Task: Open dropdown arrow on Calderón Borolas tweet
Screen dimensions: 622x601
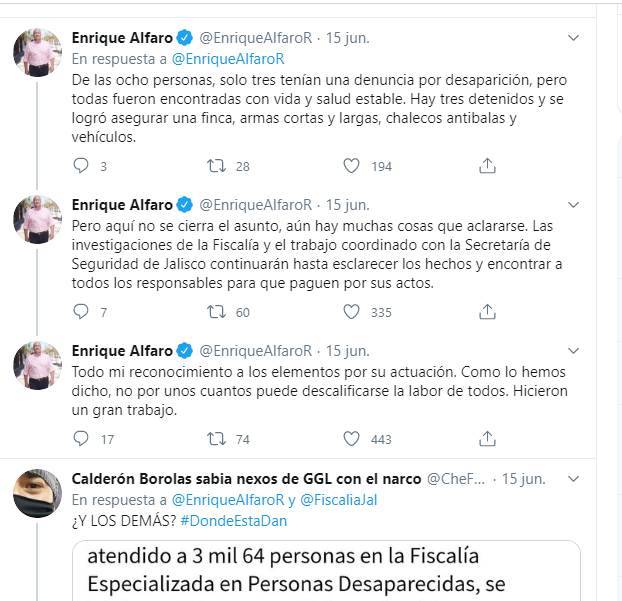Action: click(x=573, y=479)
